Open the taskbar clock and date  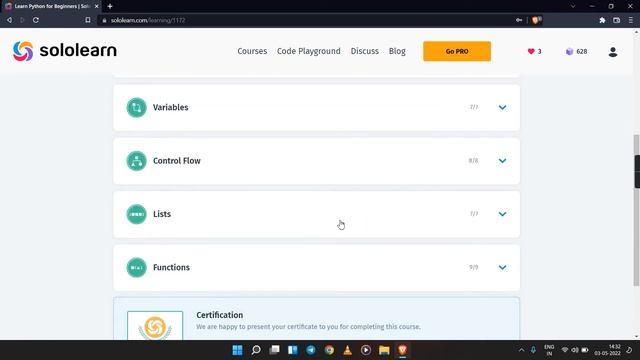click(x=607, y=350)
